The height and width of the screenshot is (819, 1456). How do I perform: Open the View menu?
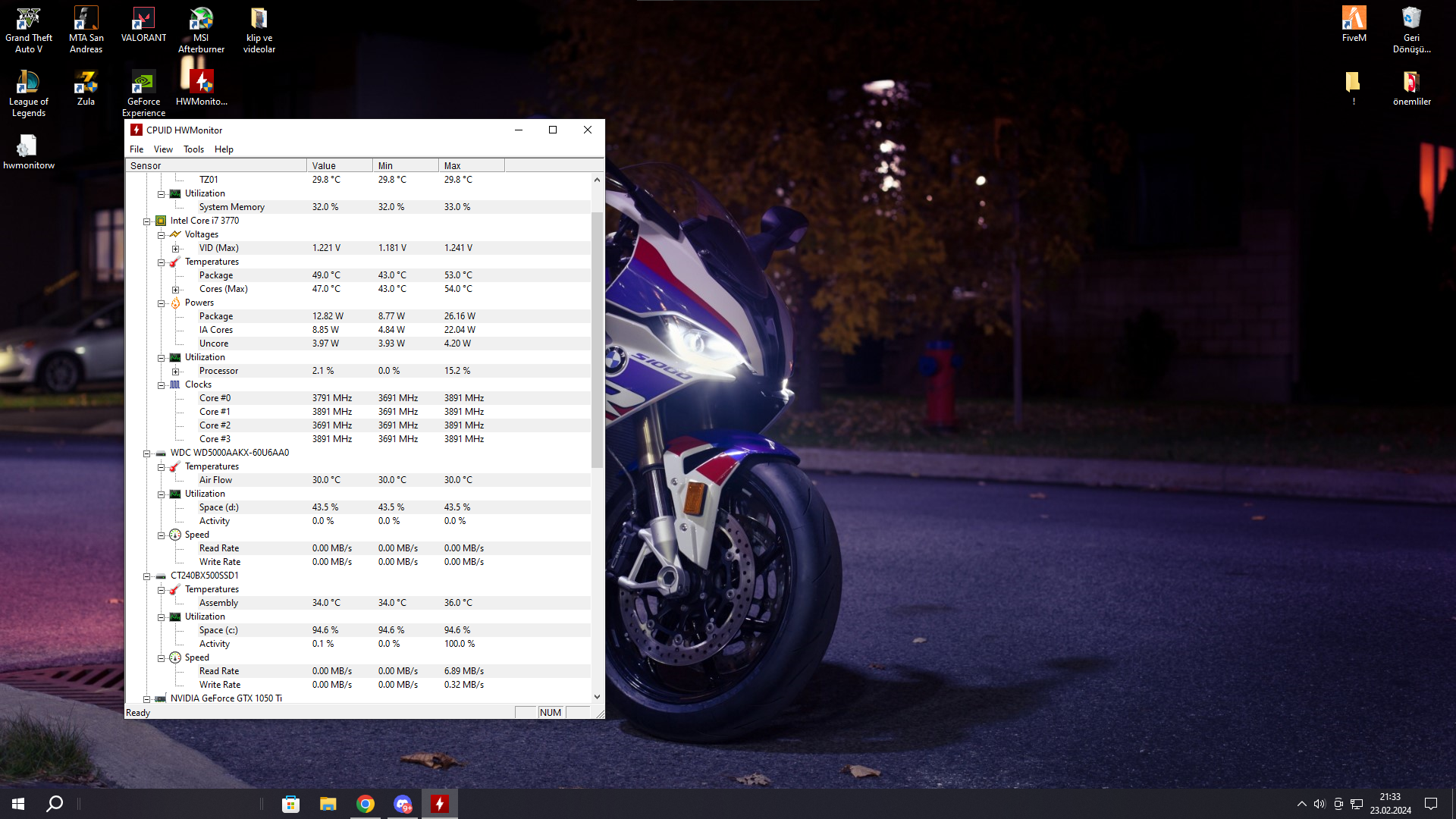coord(163,149)
